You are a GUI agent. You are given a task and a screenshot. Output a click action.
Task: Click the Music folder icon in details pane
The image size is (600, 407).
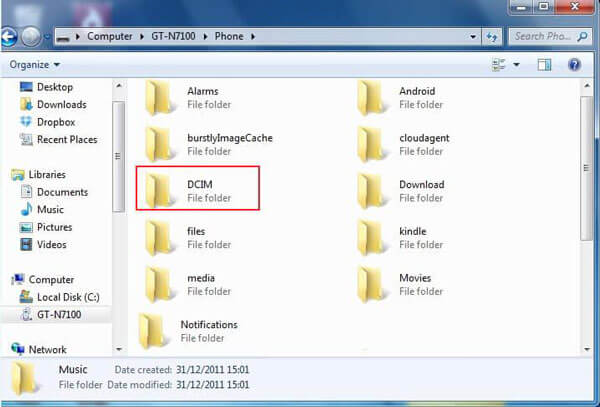click(25, 378)
